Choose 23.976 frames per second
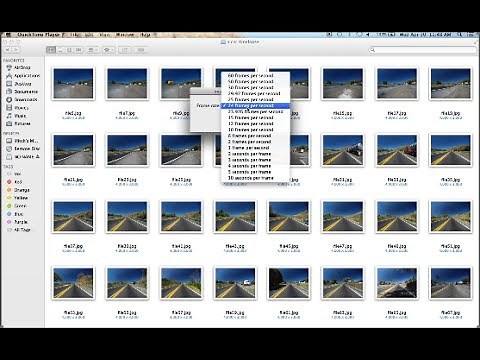480x360 pixels. pyautogui.click(x=256, y=112)
